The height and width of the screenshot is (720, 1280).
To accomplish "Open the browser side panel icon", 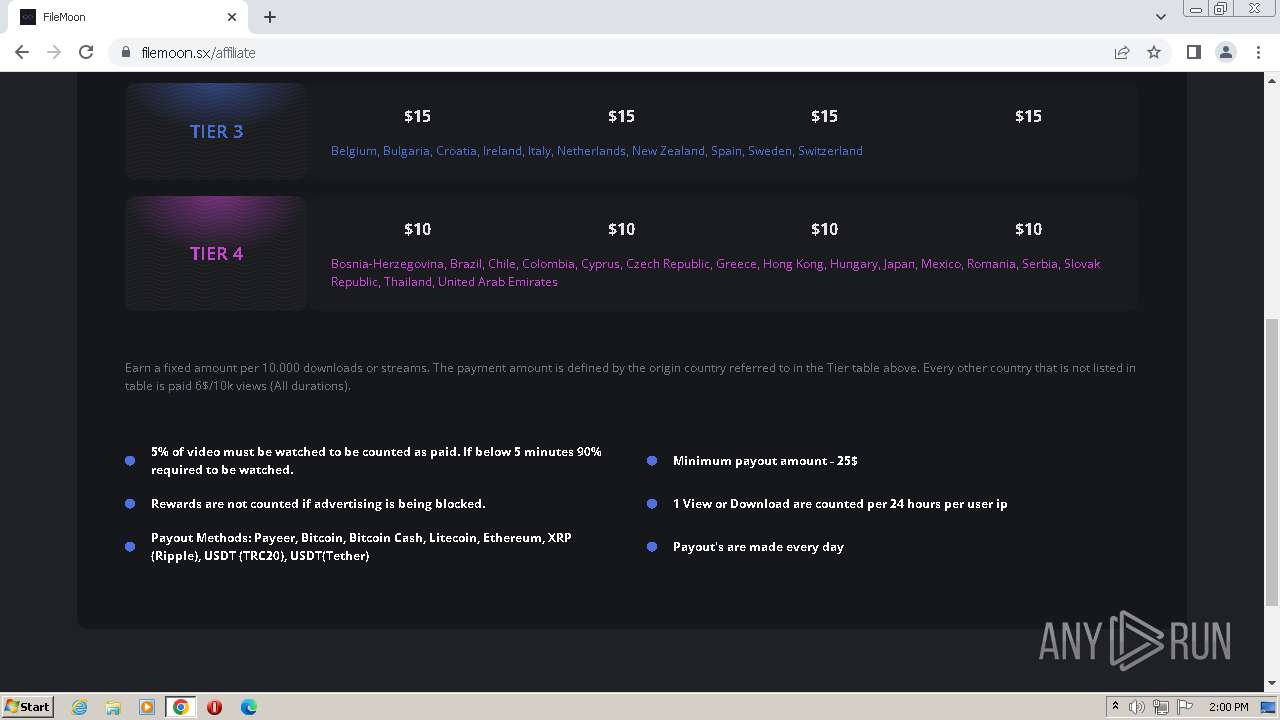I will (x=1193, y=52).
